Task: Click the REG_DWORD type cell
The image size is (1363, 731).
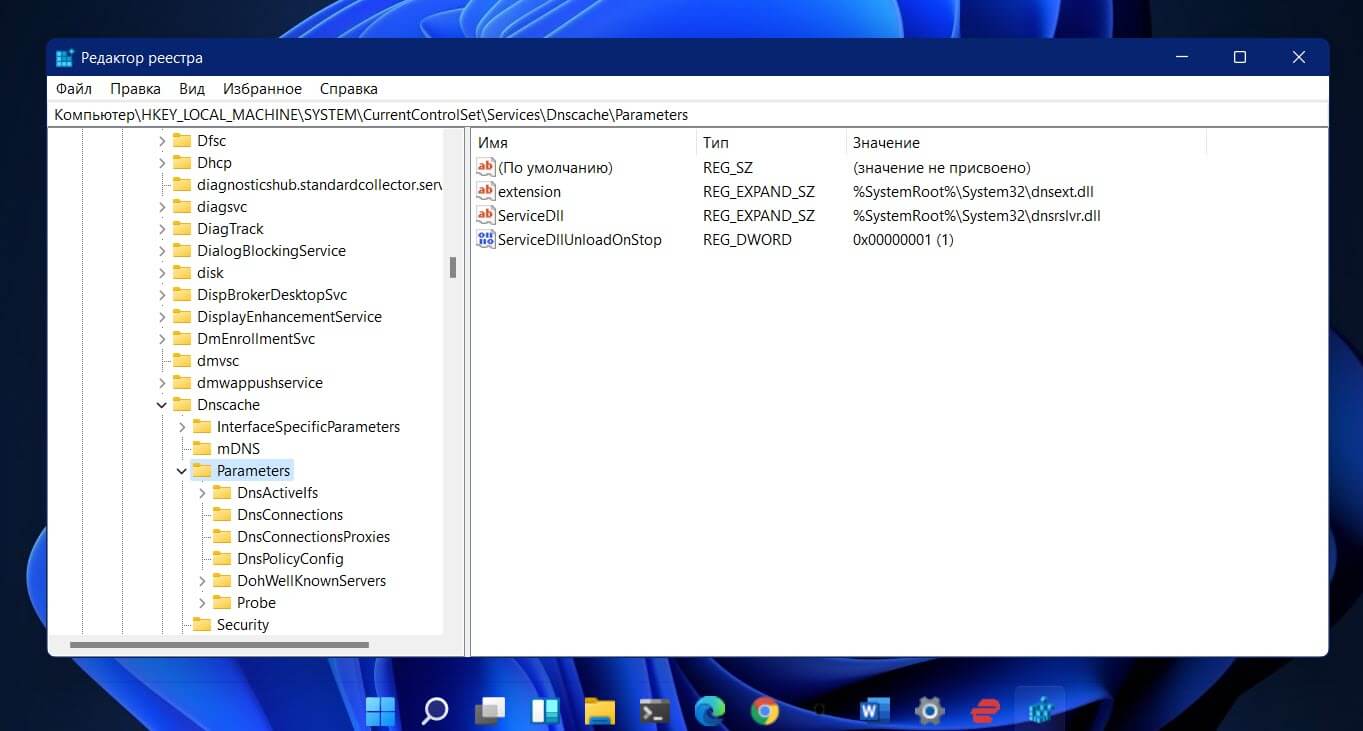Action: (x=747, y=239)
